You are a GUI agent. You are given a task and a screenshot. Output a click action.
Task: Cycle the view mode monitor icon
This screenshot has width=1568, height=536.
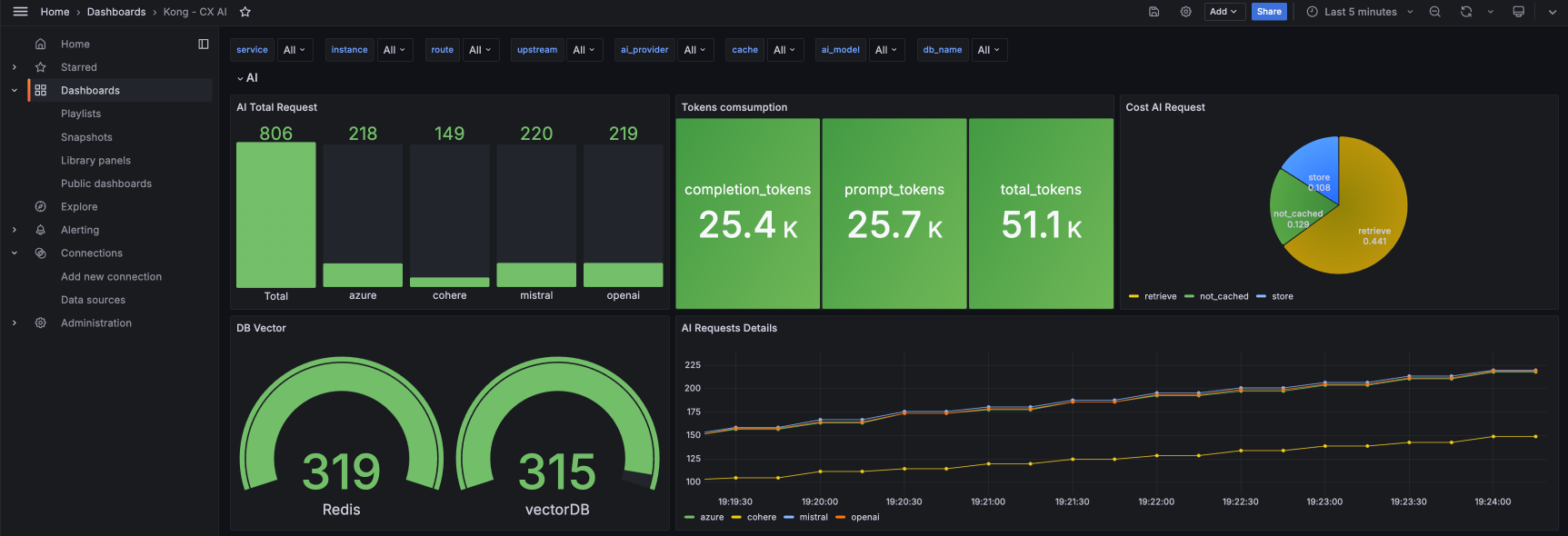(x=1518, y=12)
